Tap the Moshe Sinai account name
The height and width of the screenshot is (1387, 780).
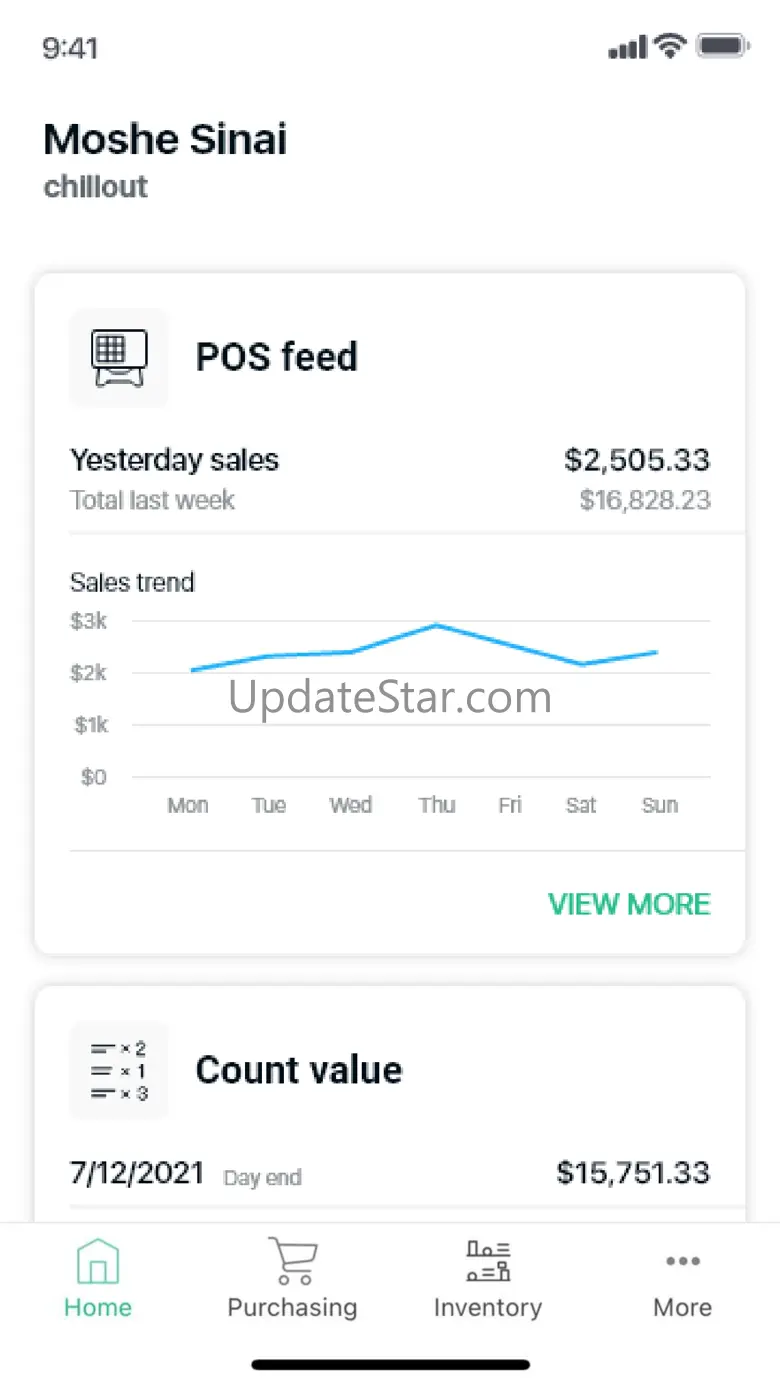[x=165, y=139]
